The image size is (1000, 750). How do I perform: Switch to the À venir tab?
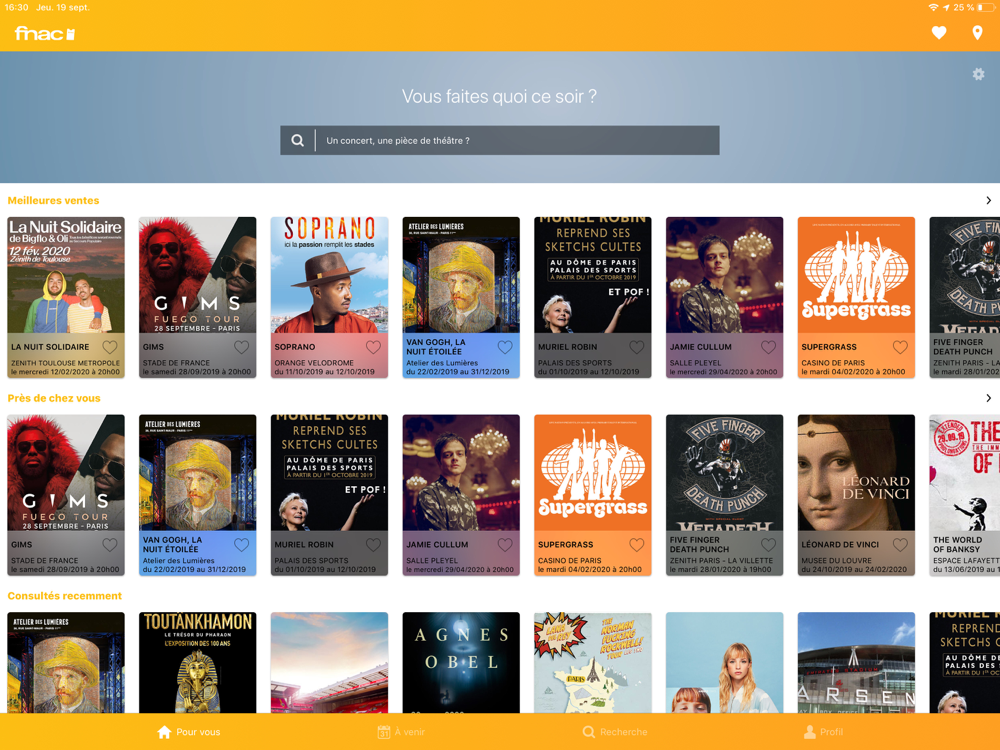401,732
